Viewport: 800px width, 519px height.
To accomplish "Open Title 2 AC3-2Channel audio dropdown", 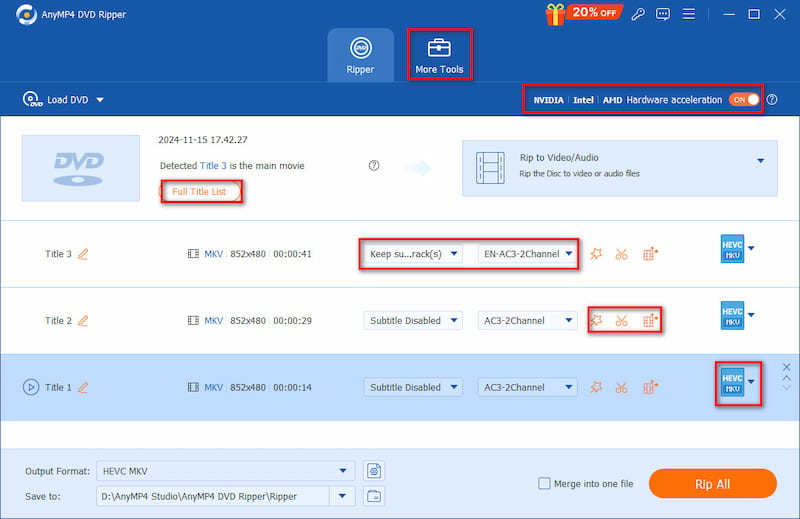I will point(527,320).
